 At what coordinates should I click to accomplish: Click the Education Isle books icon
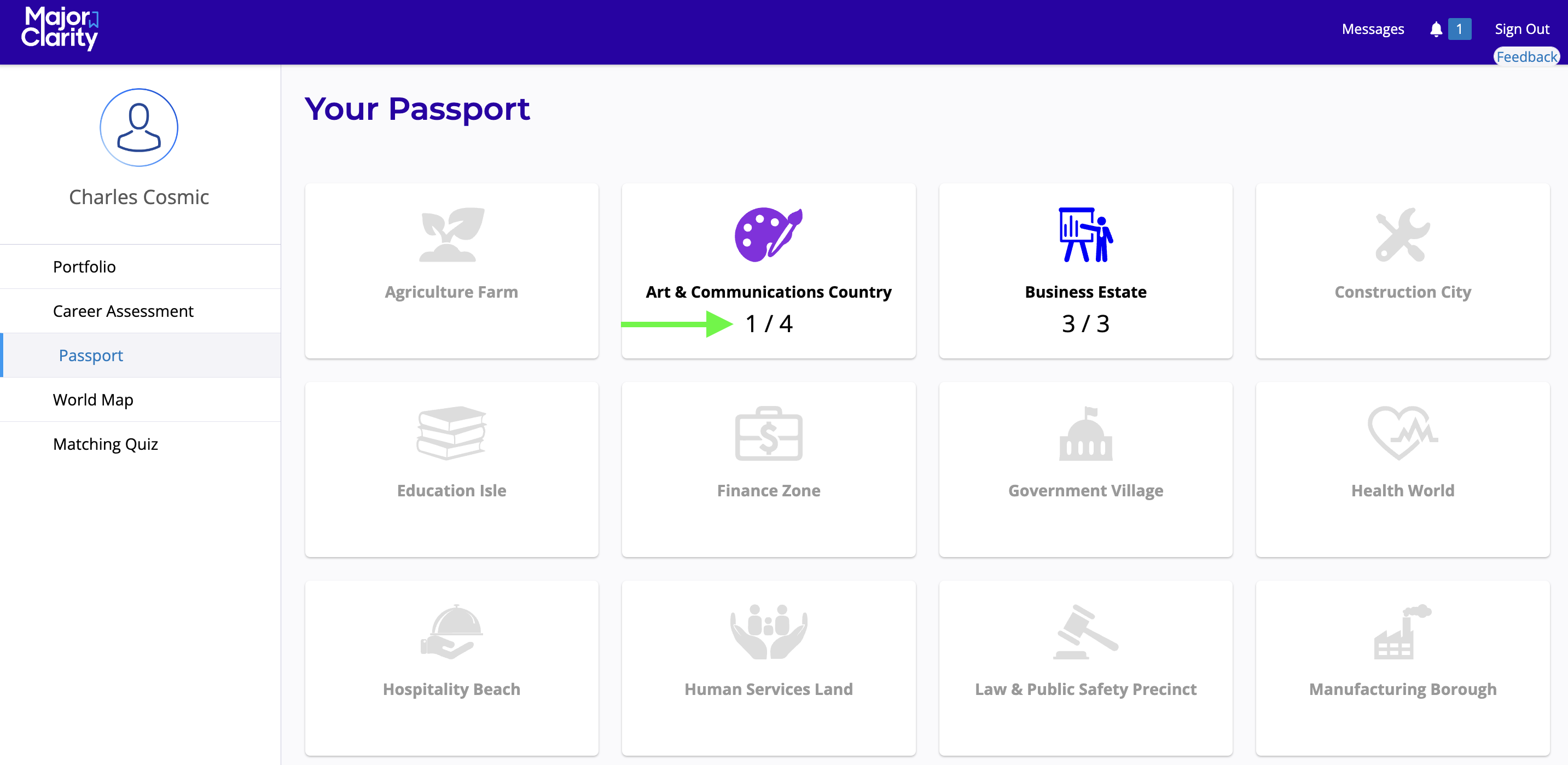click(x=452, y=433)
